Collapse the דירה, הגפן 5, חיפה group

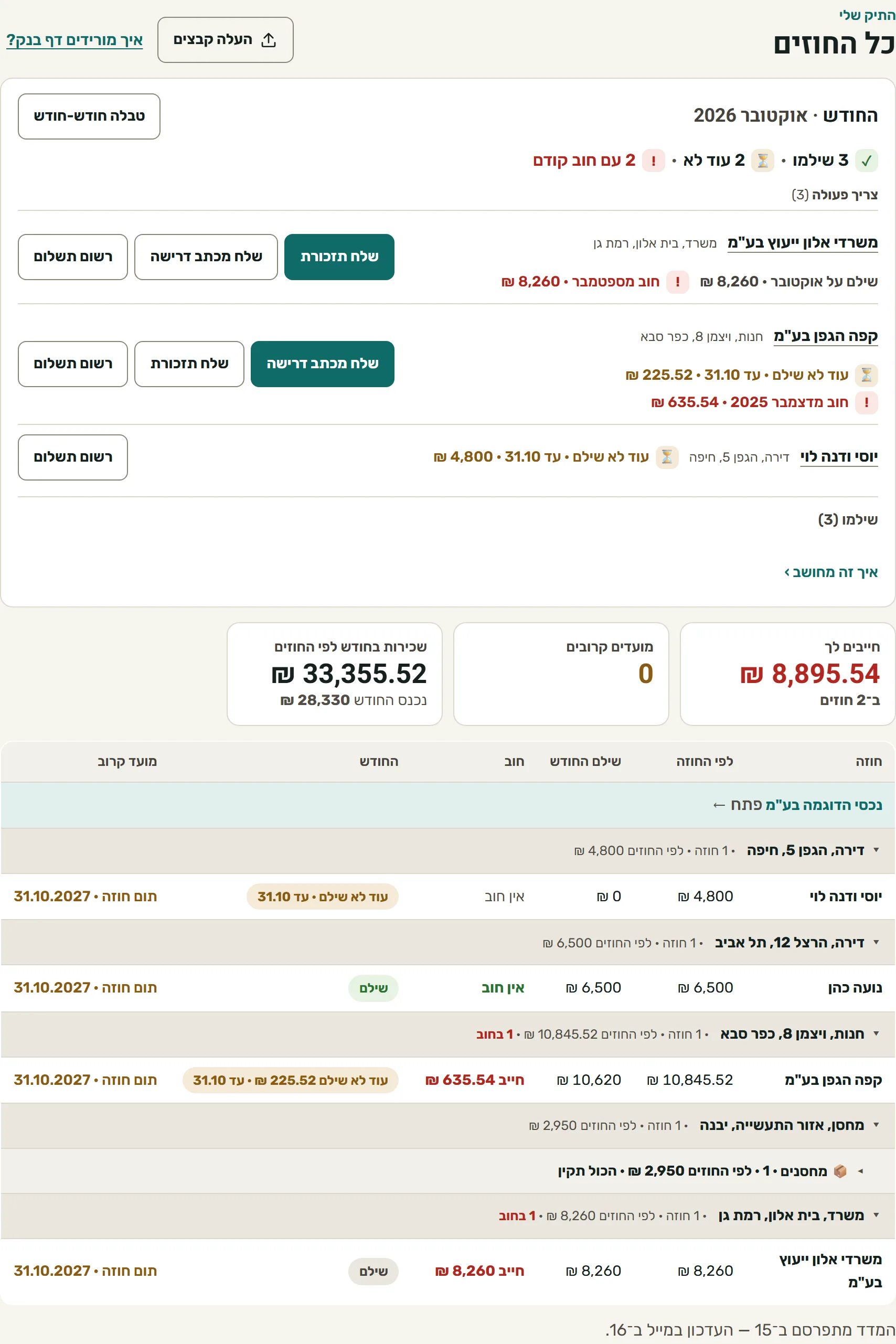(x=876, y=850)
